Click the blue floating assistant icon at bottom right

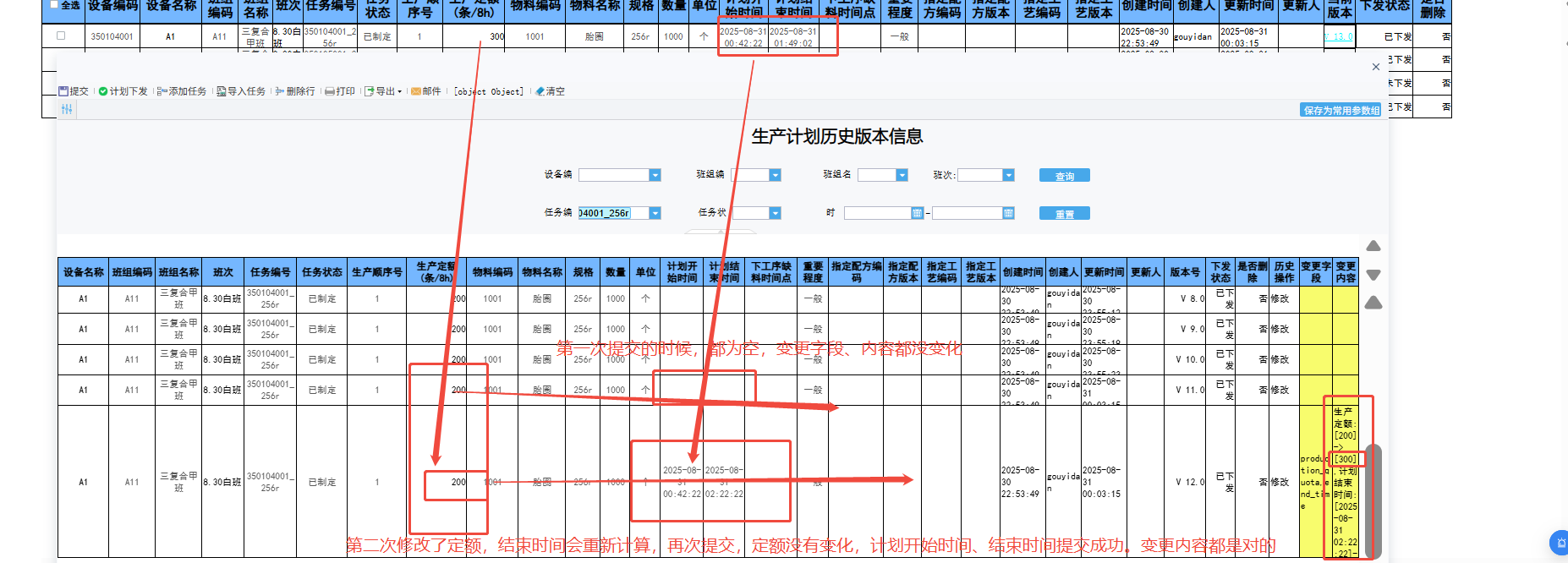tap(1559, 543)
